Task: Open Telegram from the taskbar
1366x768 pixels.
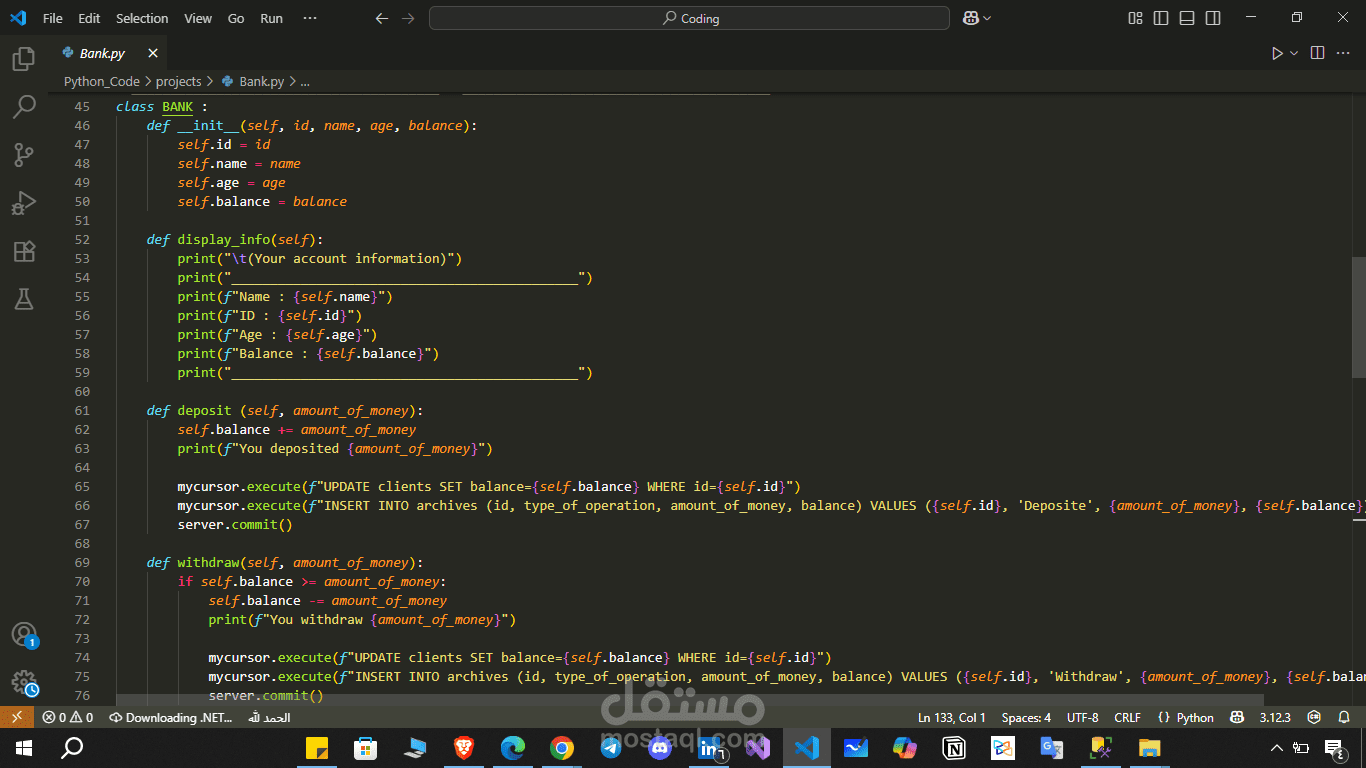Action: click(x=611, y=747)
